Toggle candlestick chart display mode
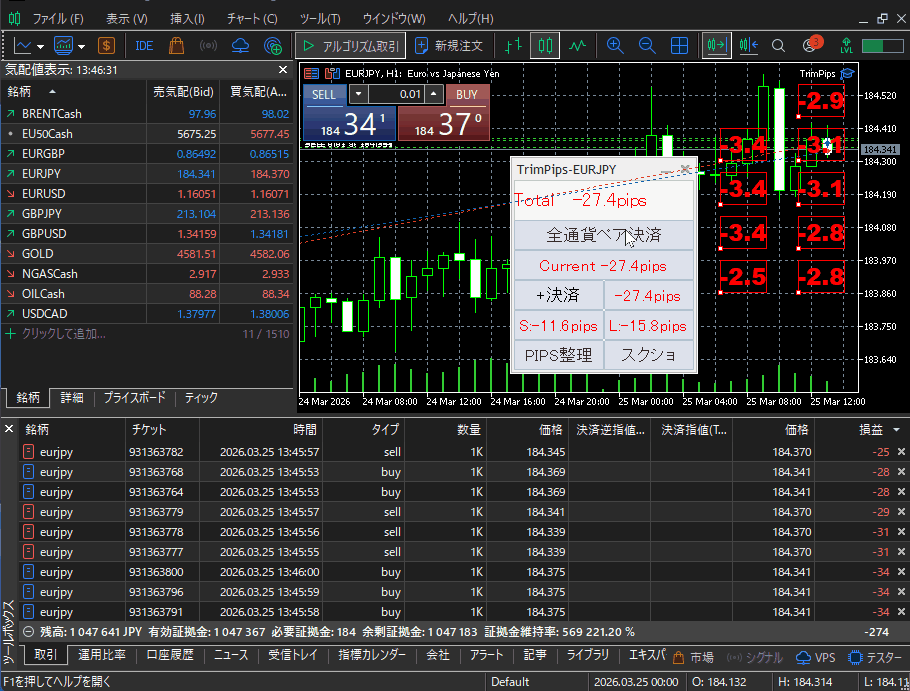This screenshot has height=691, width=910. [545, 46]
